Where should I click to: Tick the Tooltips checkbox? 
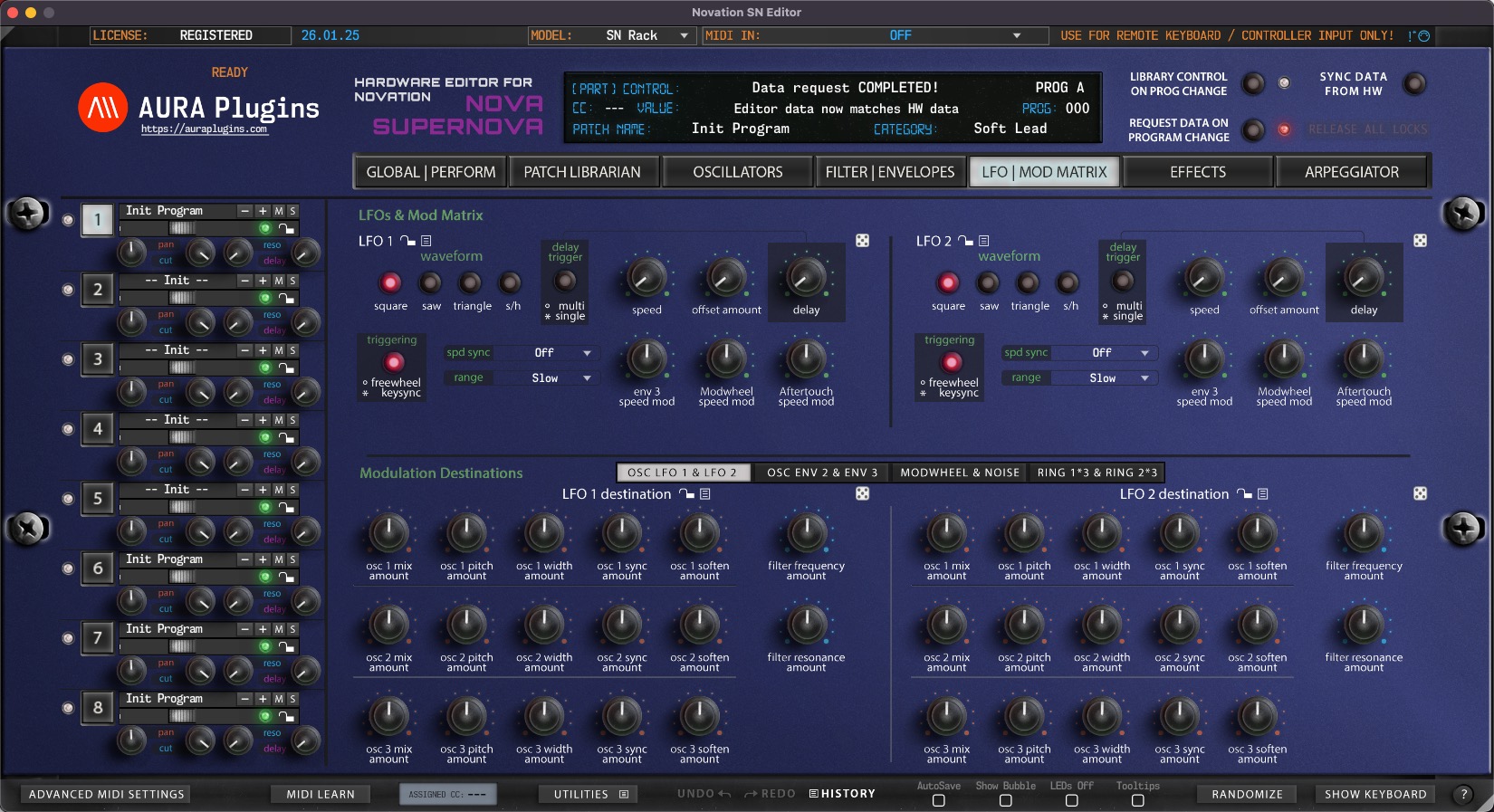point(1137,800)
